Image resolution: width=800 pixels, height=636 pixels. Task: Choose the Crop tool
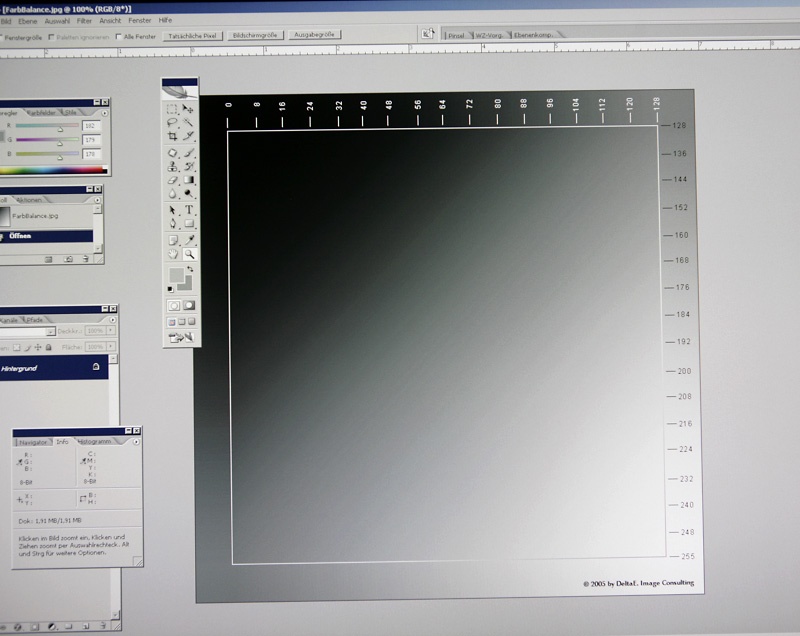pyautogui.click(x=173, y=136)
